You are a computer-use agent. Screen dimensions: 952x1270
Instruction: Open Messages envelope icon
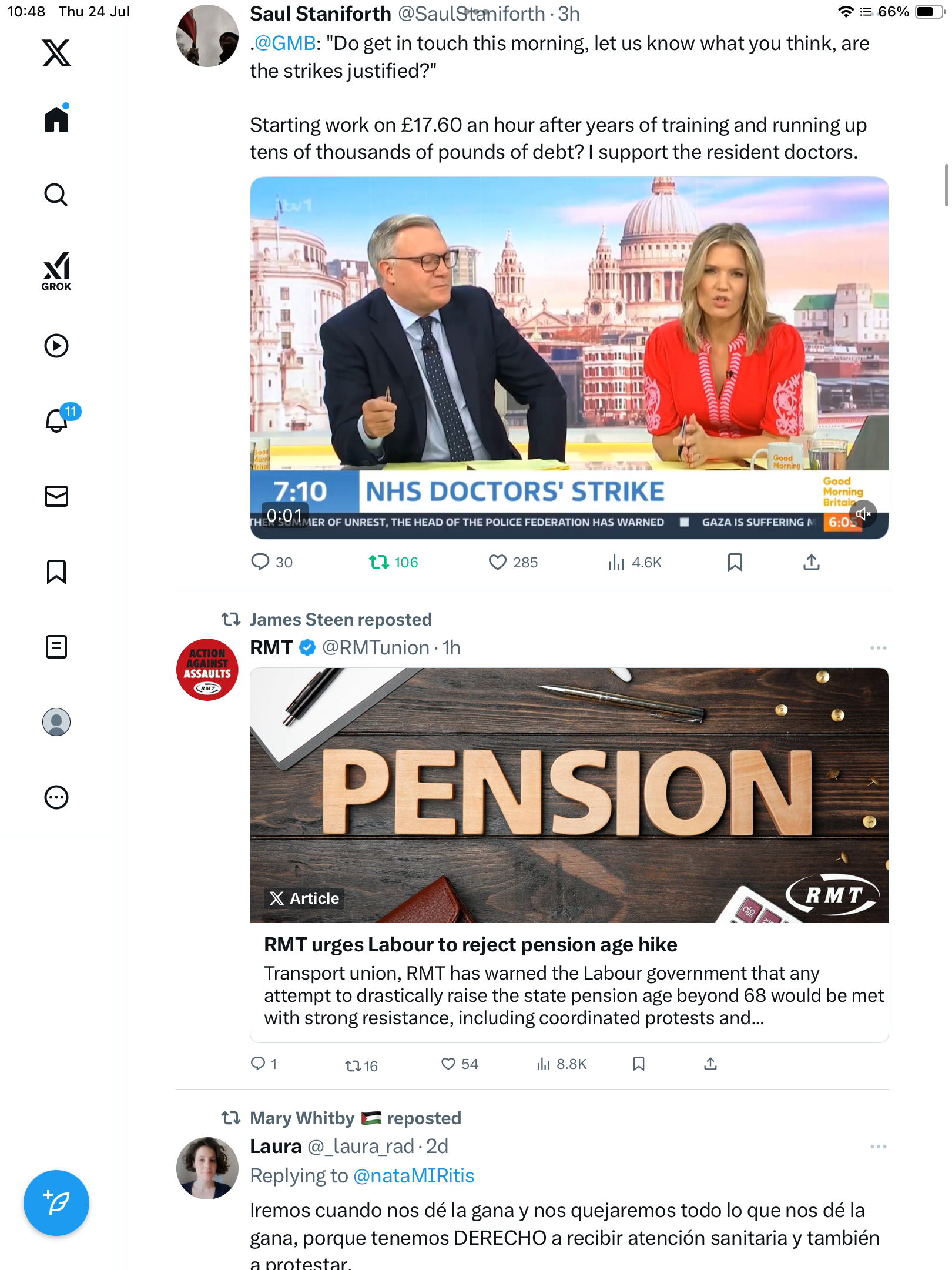[56, 496]
